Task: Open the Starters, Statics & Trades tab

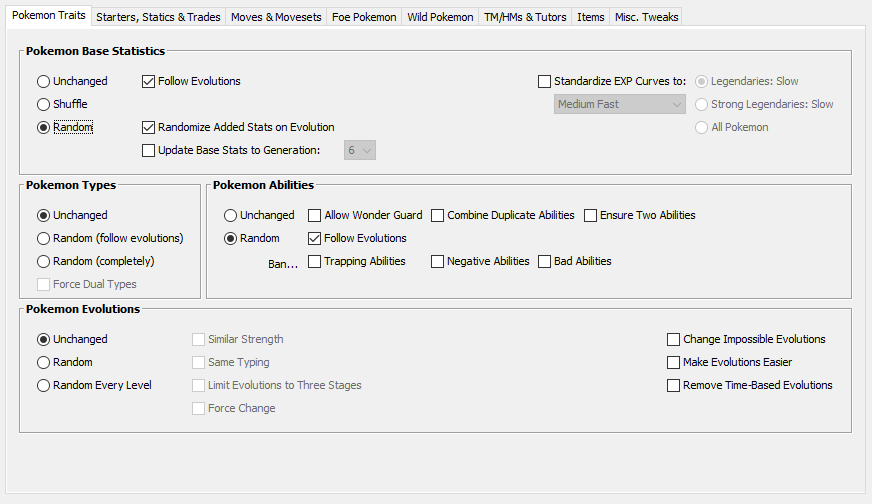Action: pyautogui.click(x=158, y=17)
